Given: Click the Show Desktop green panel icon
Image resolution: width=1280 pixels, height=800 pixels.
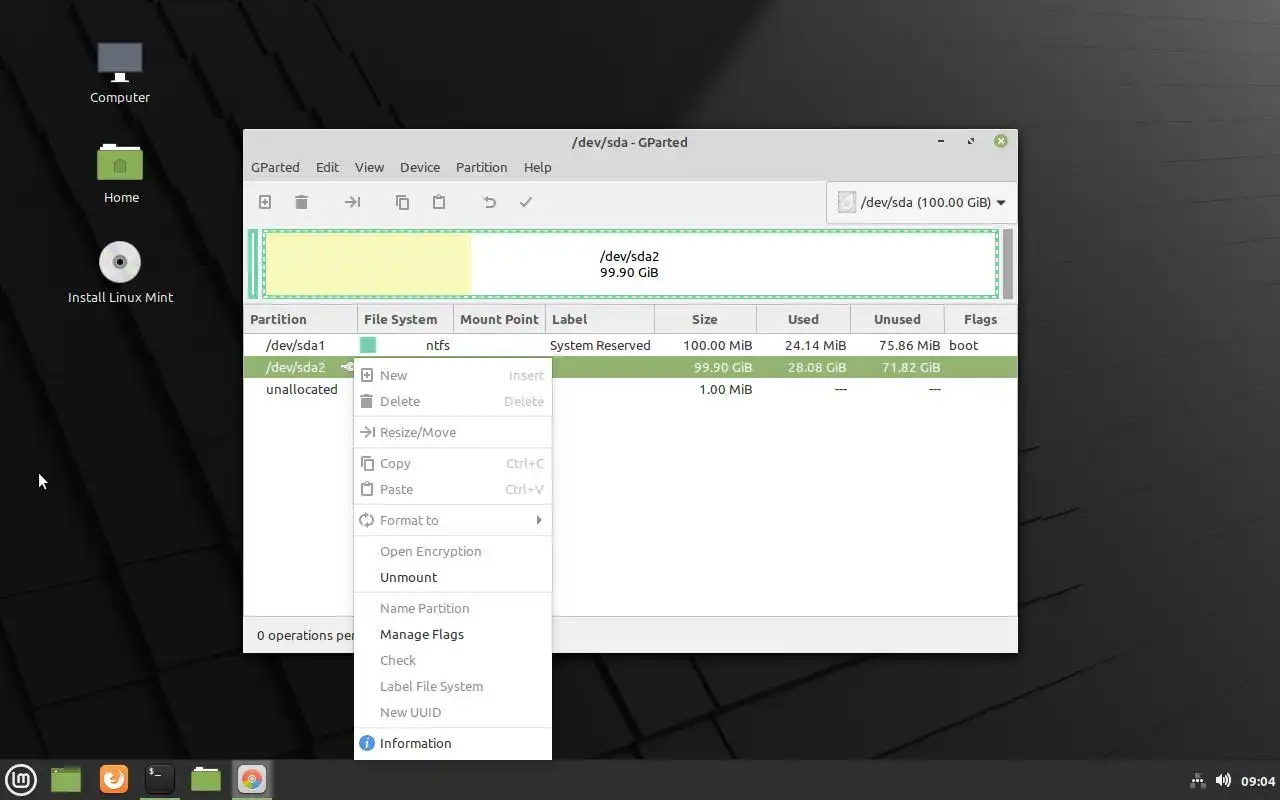Looking at the screenshot, I should pos(66,779).
